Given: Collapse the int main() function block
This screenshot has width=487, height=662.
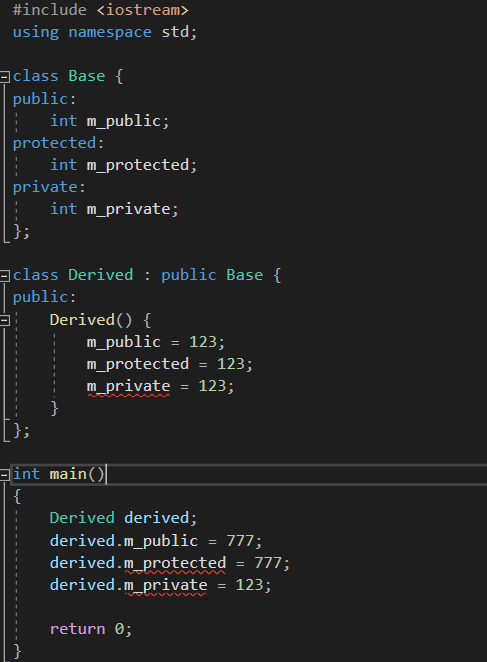Looking at the screenshot, I should [5, 475].
